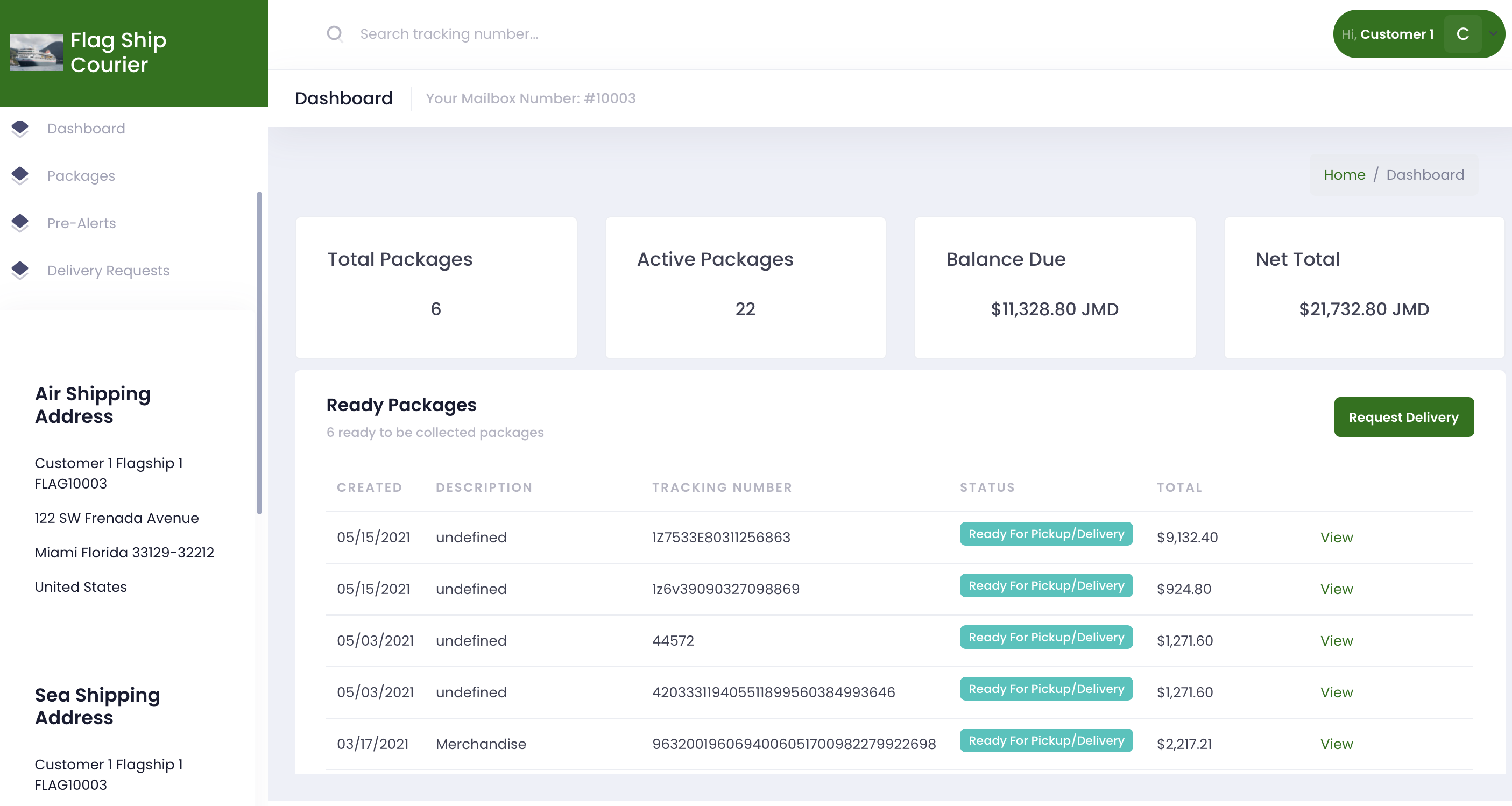Image resolution: width=1512 pixels, height=806 pixels.
Task: Open the Hi, Customer 1 account menu
Action: coord(1388,34)
